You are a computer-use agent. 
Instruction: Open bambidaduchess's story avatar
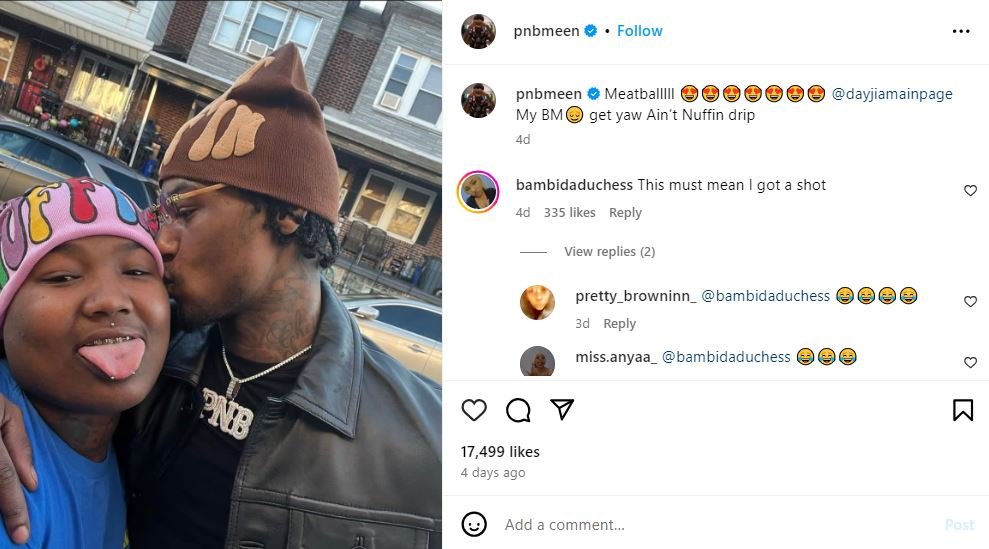point(478,191)
